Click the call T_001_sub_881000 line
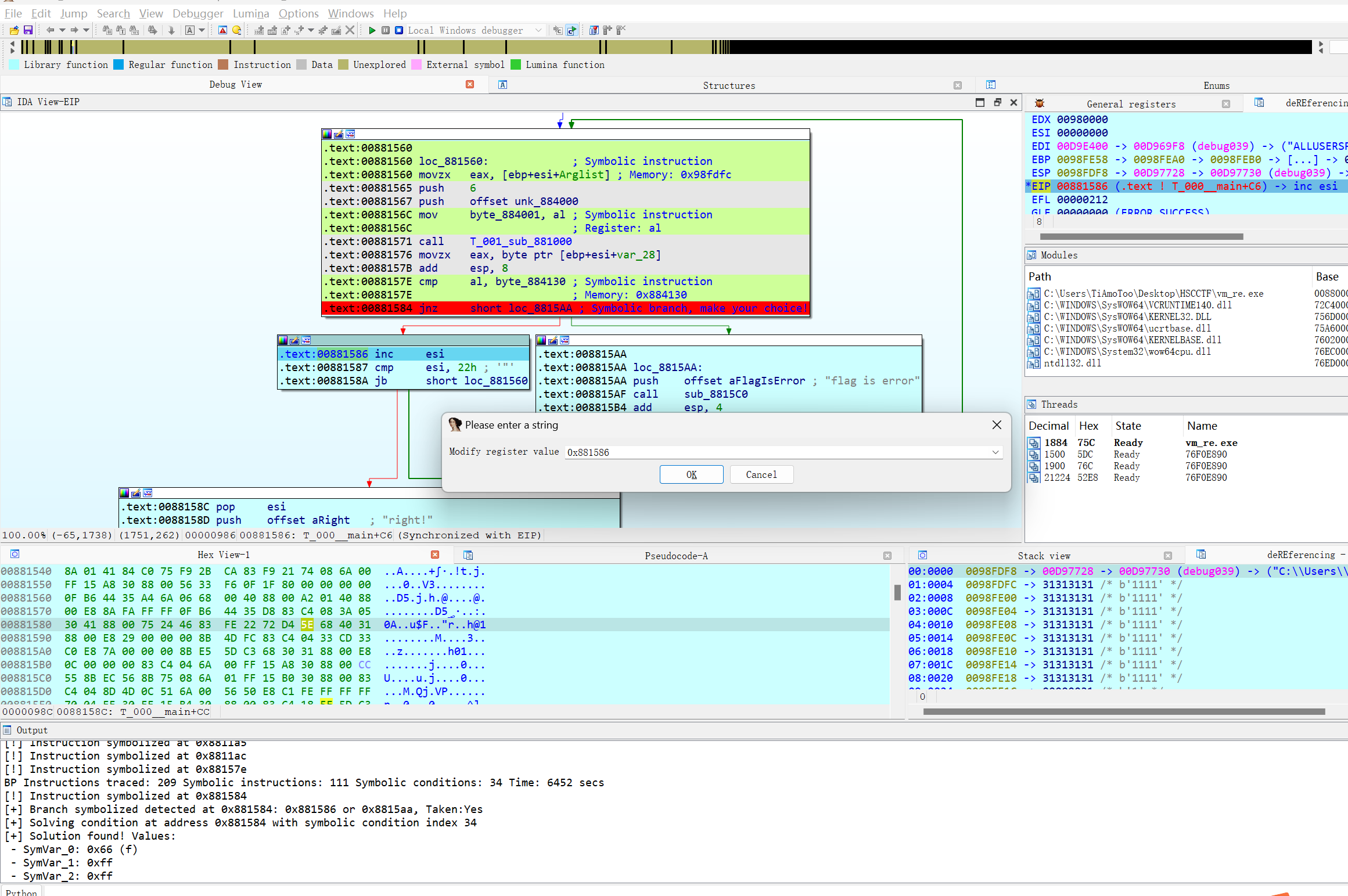This screenshot has height=896, width=1348. coord(566,241)
